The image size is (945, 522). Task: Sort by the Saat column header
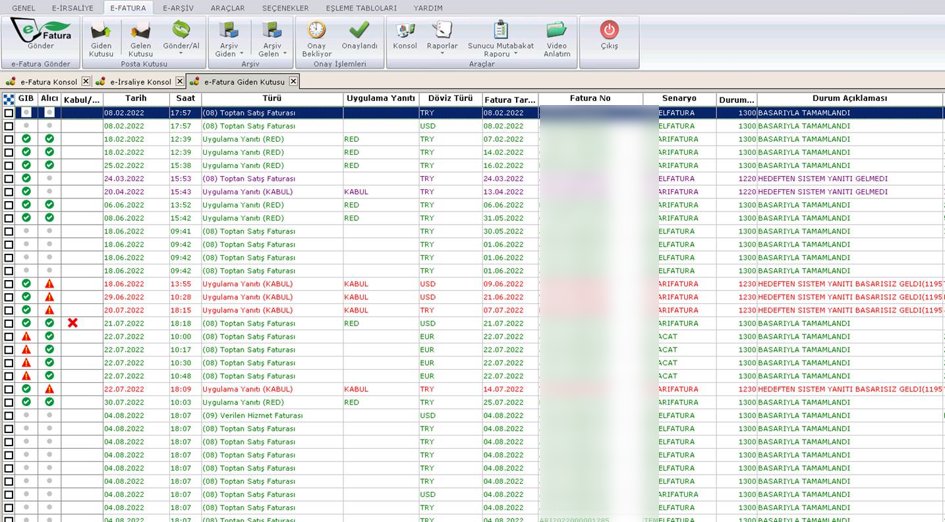[x=185, y=99]
